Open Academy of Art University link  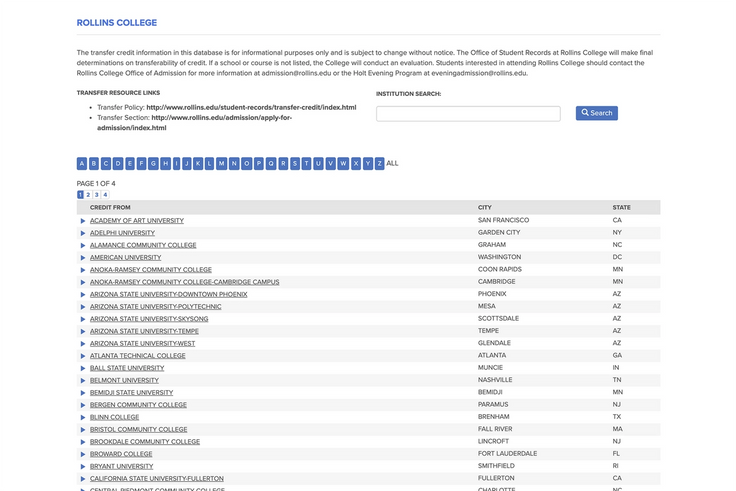(137, 221)
